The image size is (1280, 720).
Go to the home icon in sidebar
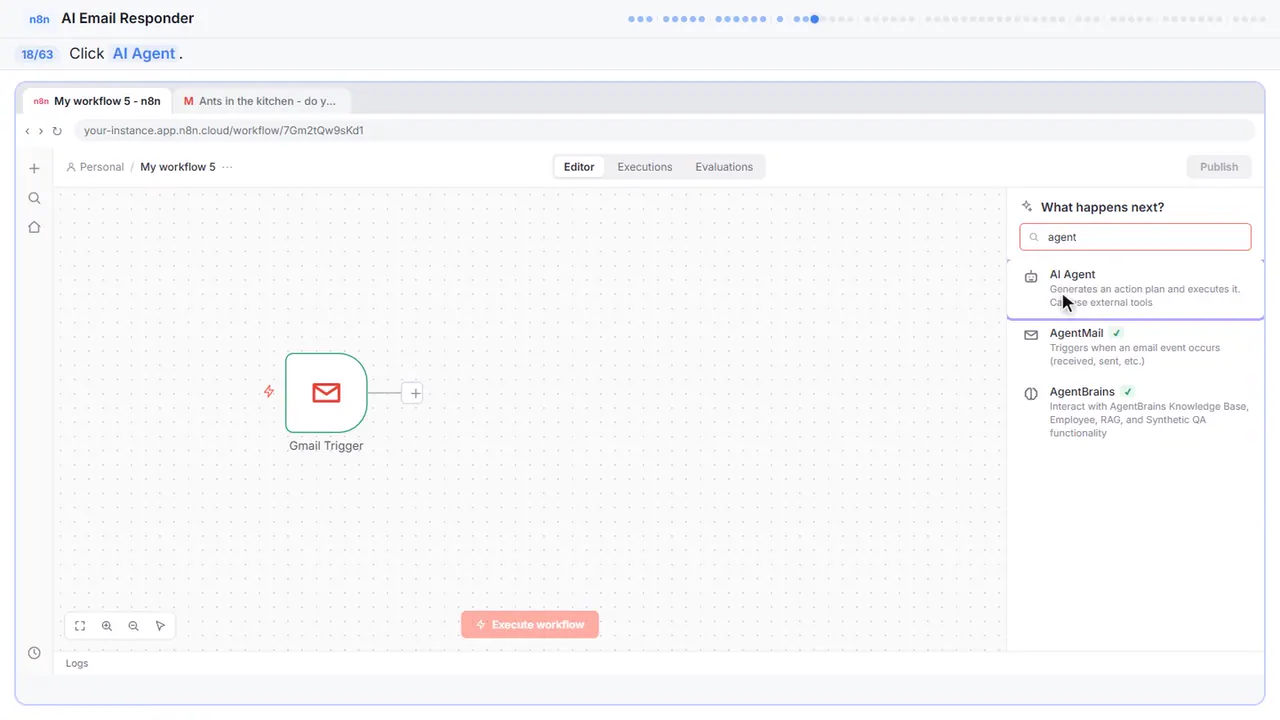[x=34, y=227]
